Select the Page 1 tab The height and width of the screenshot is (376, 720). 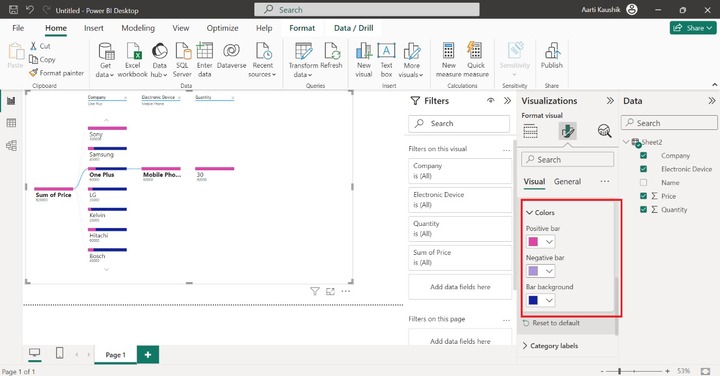click(x=115, y=354)
